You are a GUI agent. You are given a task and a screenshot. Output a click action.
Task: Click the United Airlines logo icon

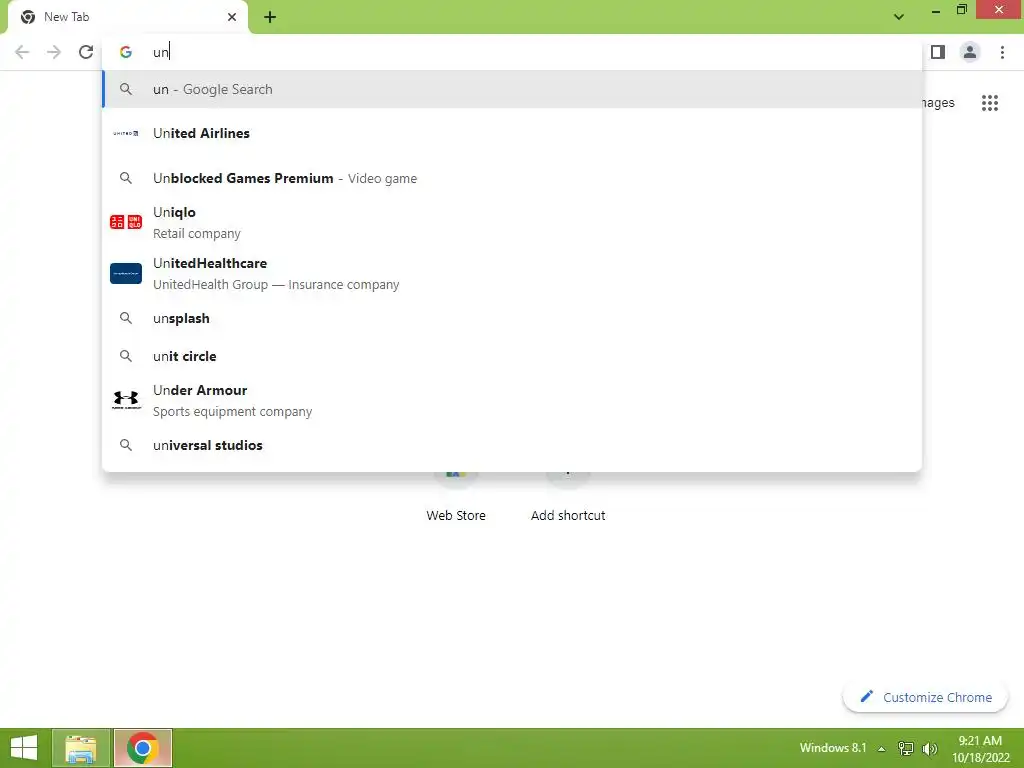coord(126,133)
